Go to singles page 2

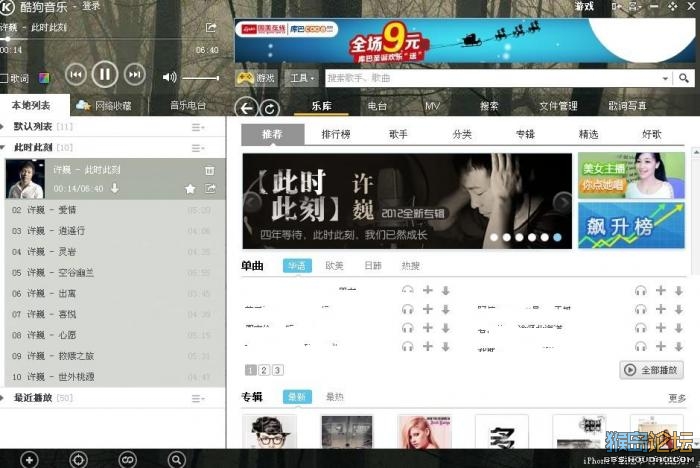click(264, 370)
